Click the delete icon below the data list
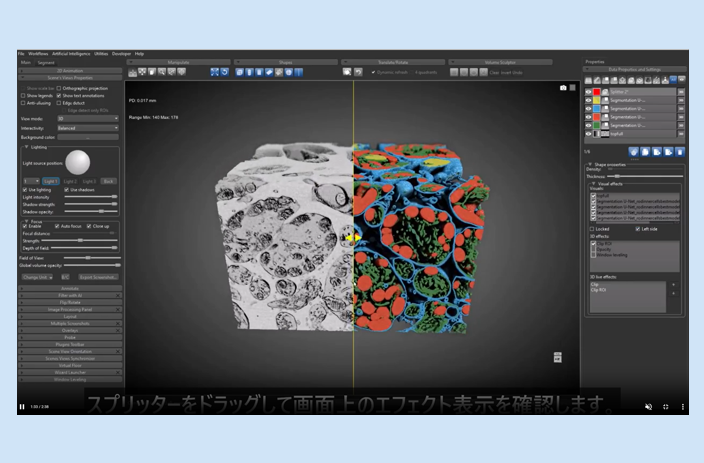Image resolution: width=704 pixels, height=463 pixels. pyautogui.click(x=679, y=151)
